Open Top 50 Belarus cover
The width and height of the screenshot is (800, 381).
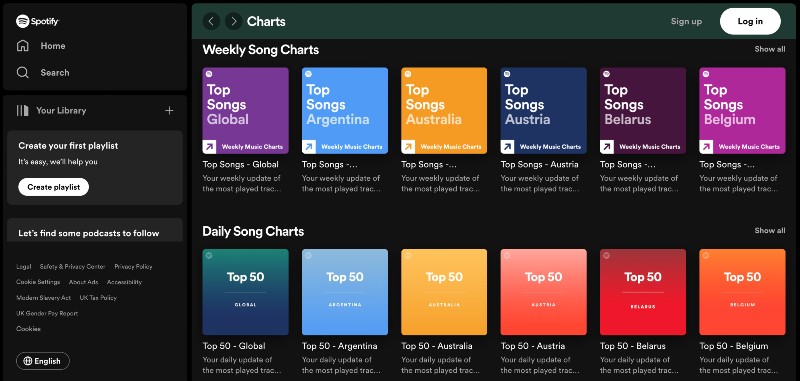(x=643, y=292)
